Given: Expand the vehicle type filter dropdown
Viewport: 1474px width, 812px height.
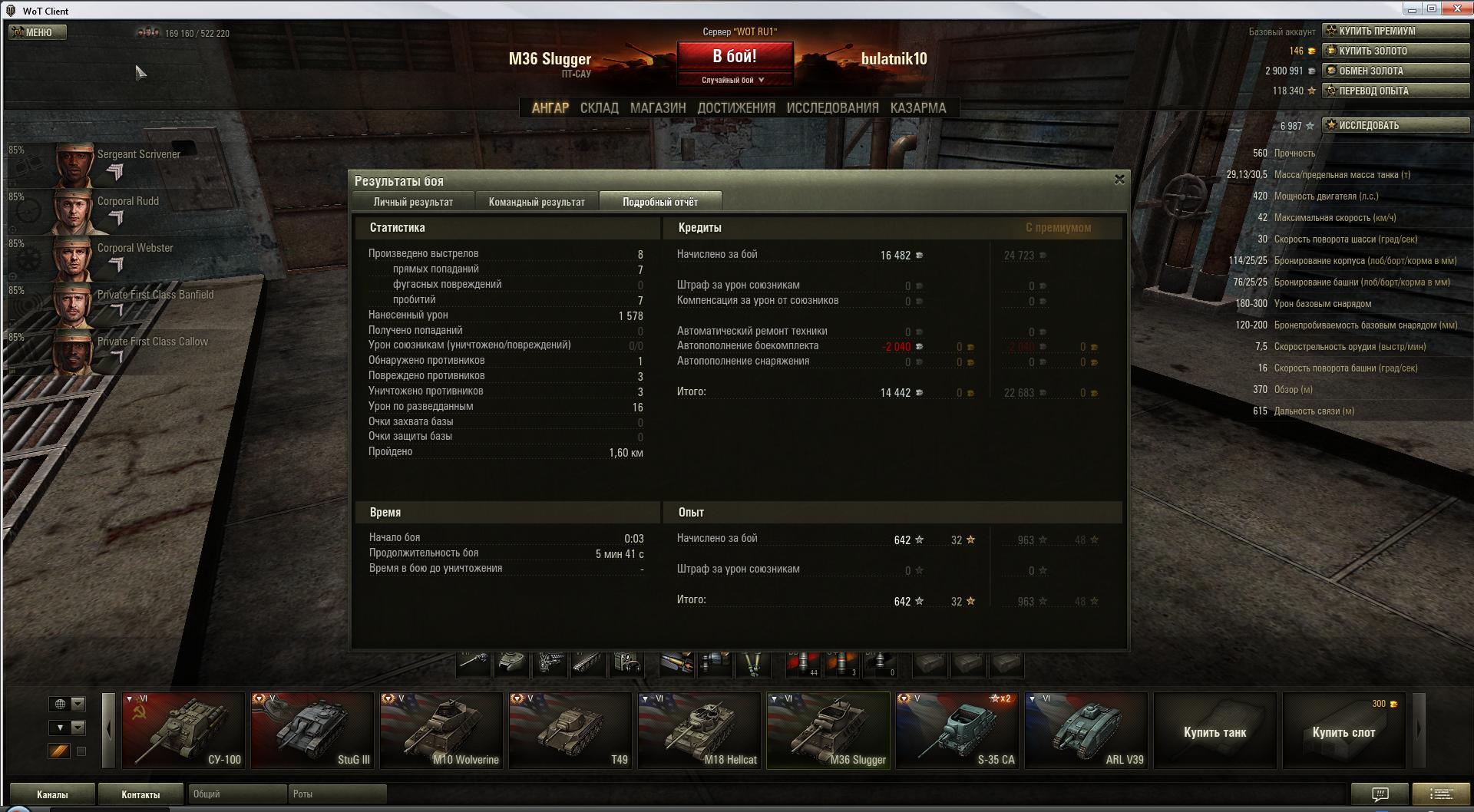Looking at the screenshot, I should 68,728.
